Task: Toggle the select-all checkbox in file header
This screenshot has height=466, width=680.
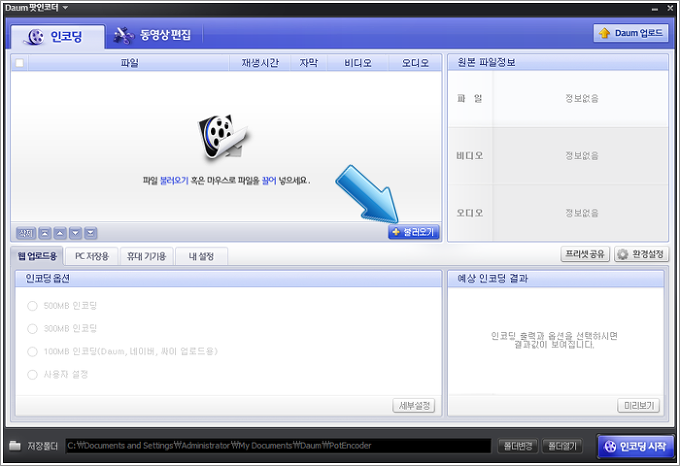Action: pos(20,63)
